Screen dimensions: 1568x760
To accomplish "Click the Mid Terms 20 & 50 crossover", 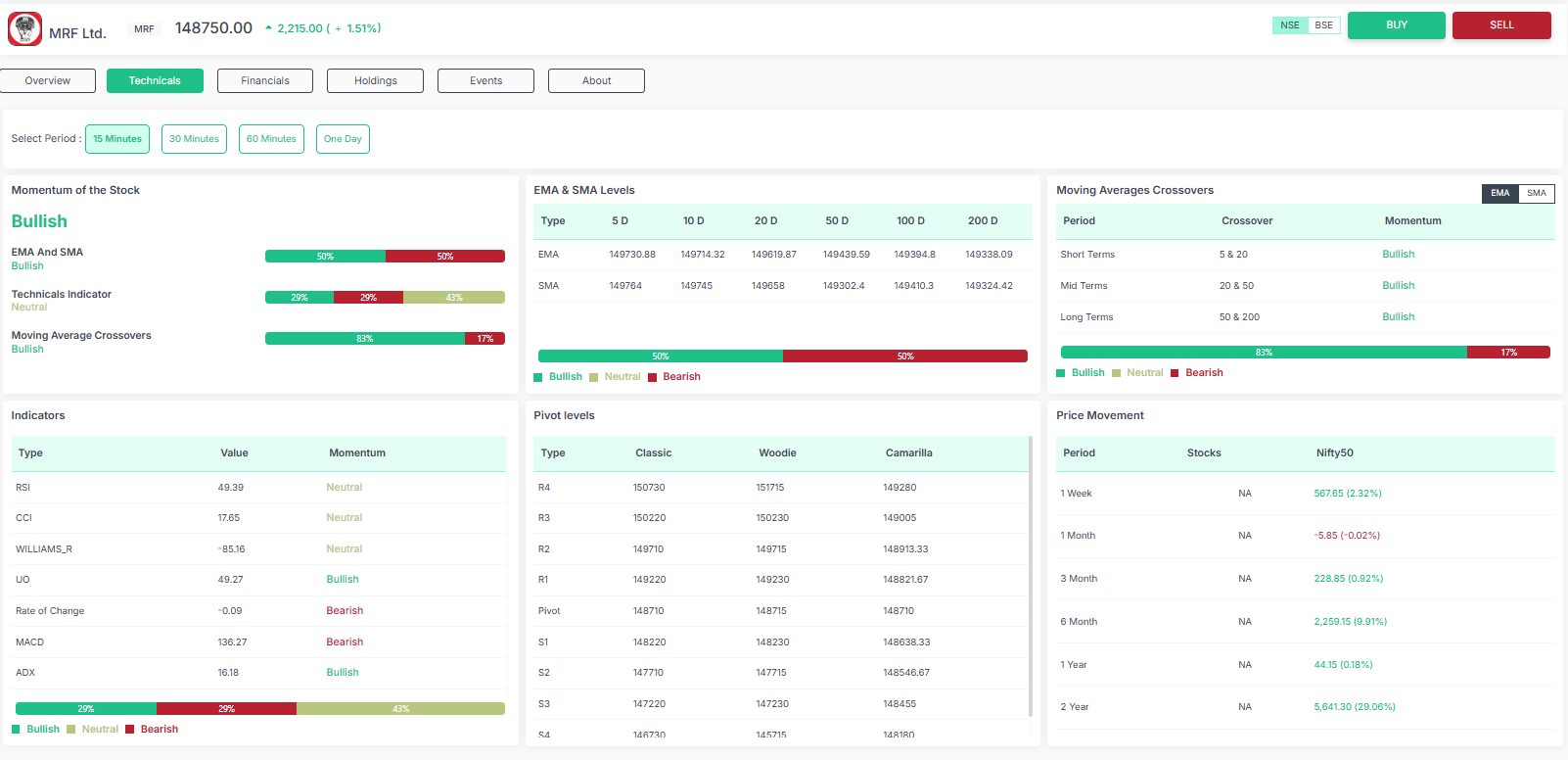I will (x=1236, y=286).
